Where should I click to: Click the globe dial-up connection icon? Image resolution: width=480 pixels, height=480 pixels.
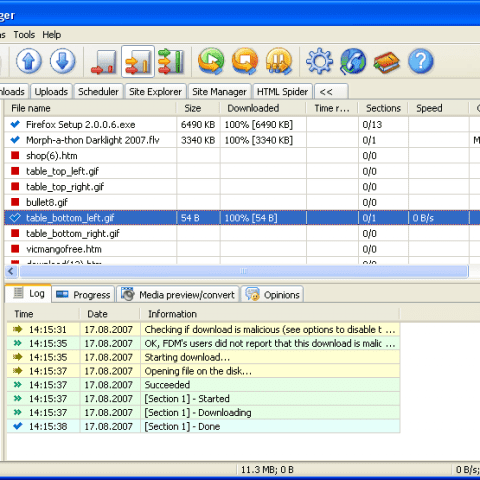click(353, 61)
